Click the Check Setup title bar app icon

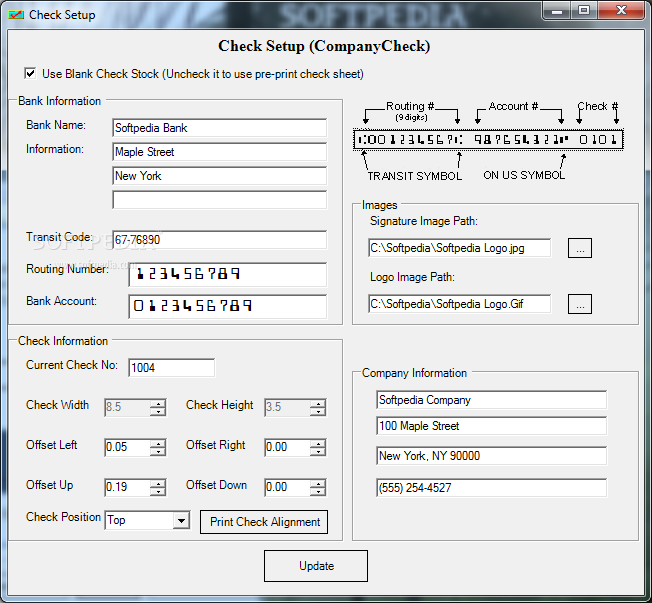click(16, 15)
